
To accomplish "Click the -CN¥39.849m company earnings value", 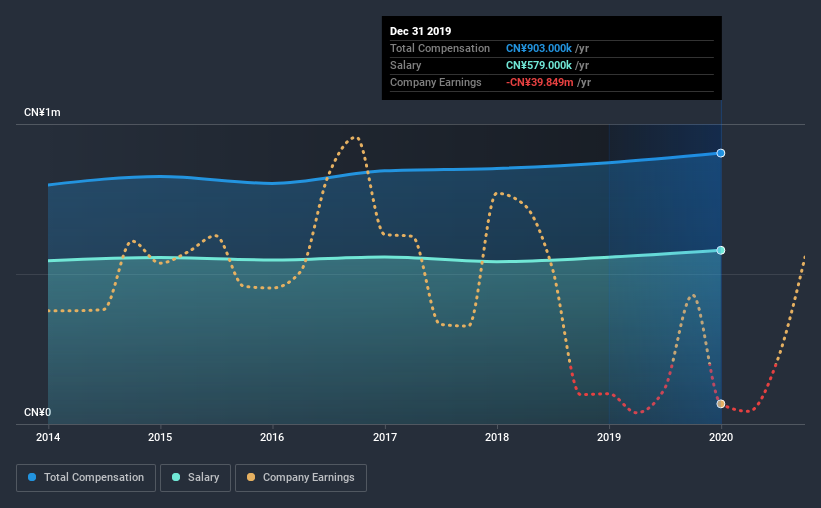I will [x=540, y=82].
